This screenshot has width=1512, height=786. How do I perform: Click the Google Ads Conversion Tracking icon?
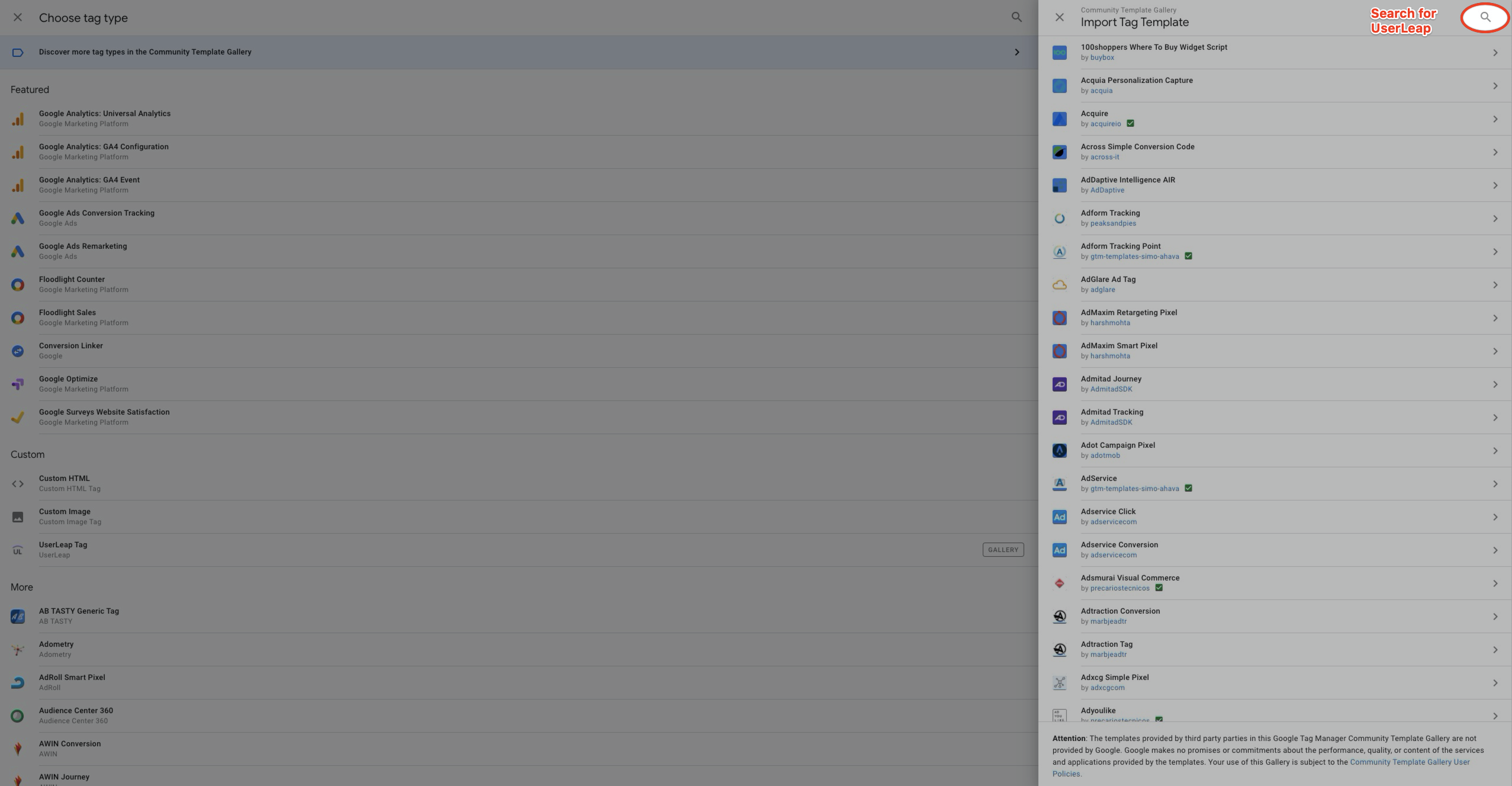(x=18, y=219)
